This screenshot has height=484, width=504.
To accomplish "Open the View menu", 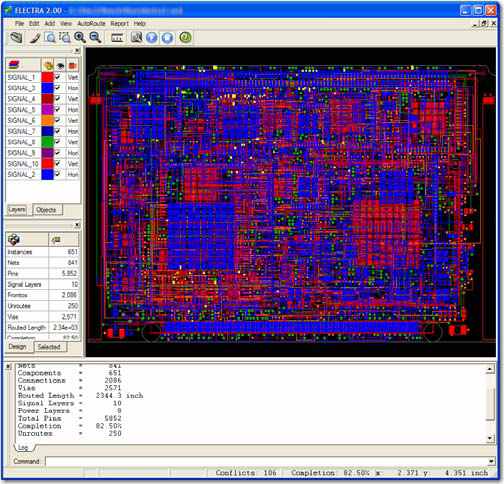I will [66, 23].
